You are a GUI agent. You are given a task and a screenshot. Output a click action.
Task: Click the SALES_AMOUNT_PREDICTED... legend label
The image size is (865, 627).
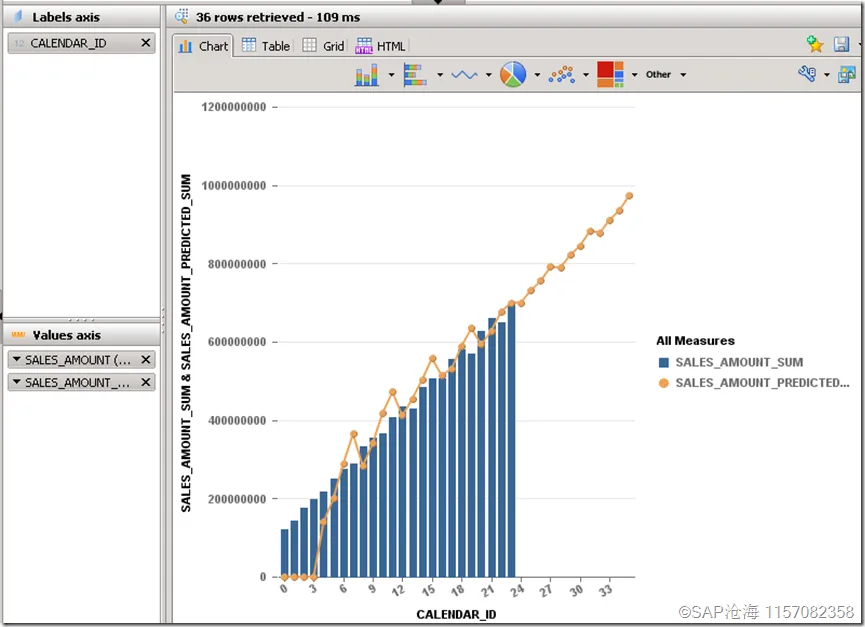click(762, 383)
